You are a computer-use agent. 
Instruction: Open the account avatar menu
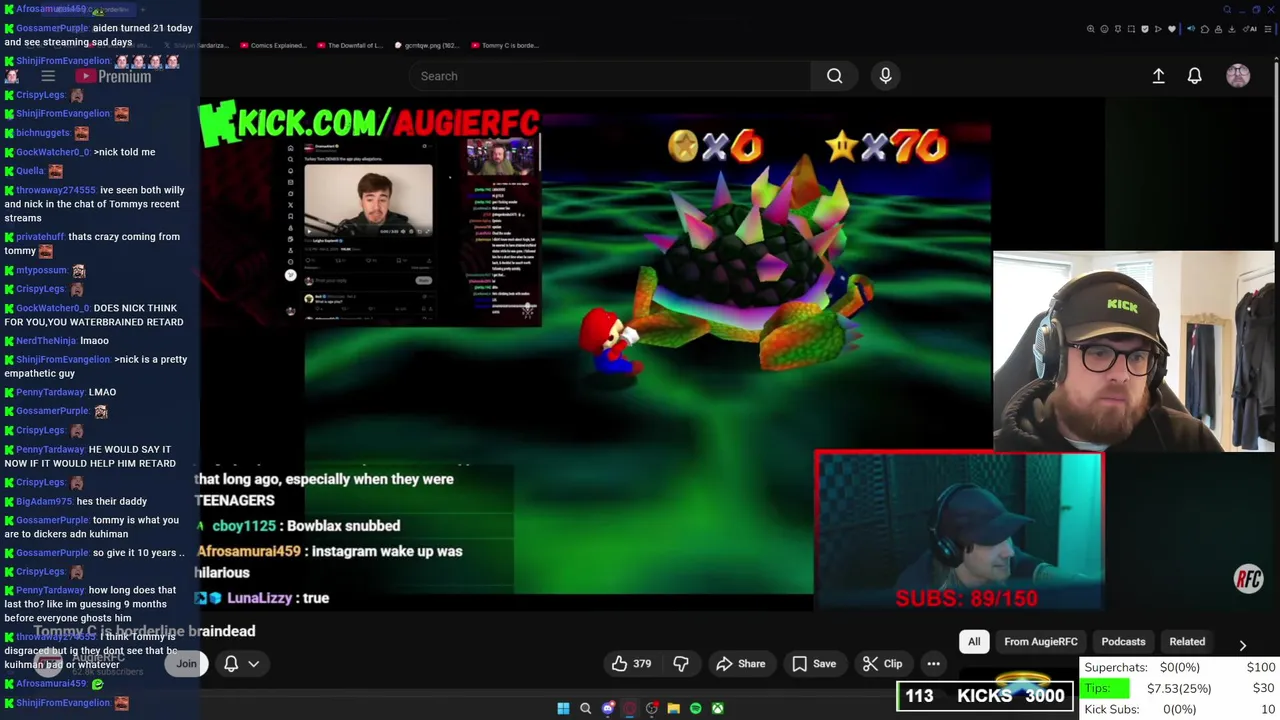pyautogui.click(x=1238, y=76)
